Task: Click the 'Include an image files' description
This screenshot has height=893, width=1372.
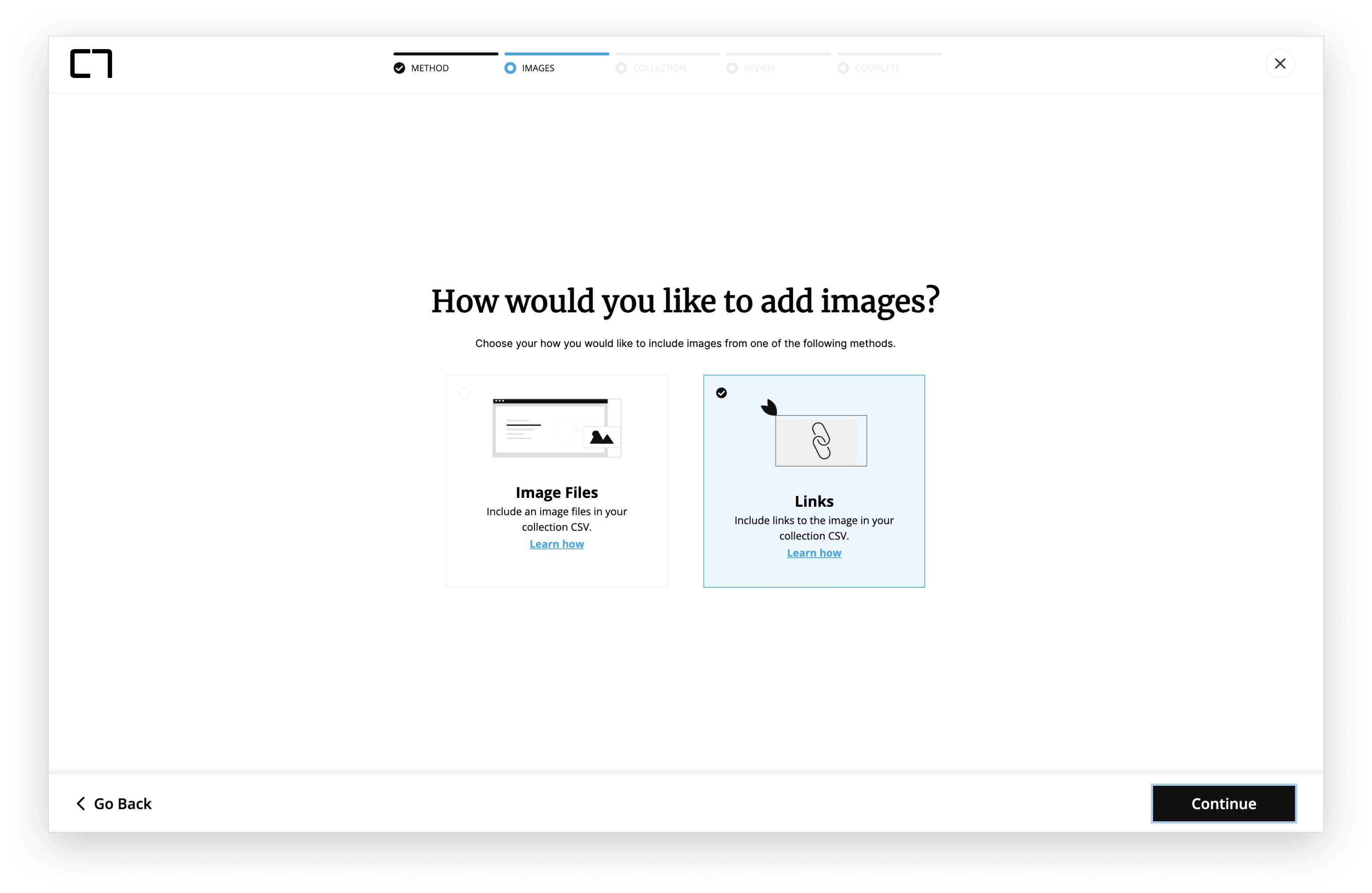Action: (557, 519)
